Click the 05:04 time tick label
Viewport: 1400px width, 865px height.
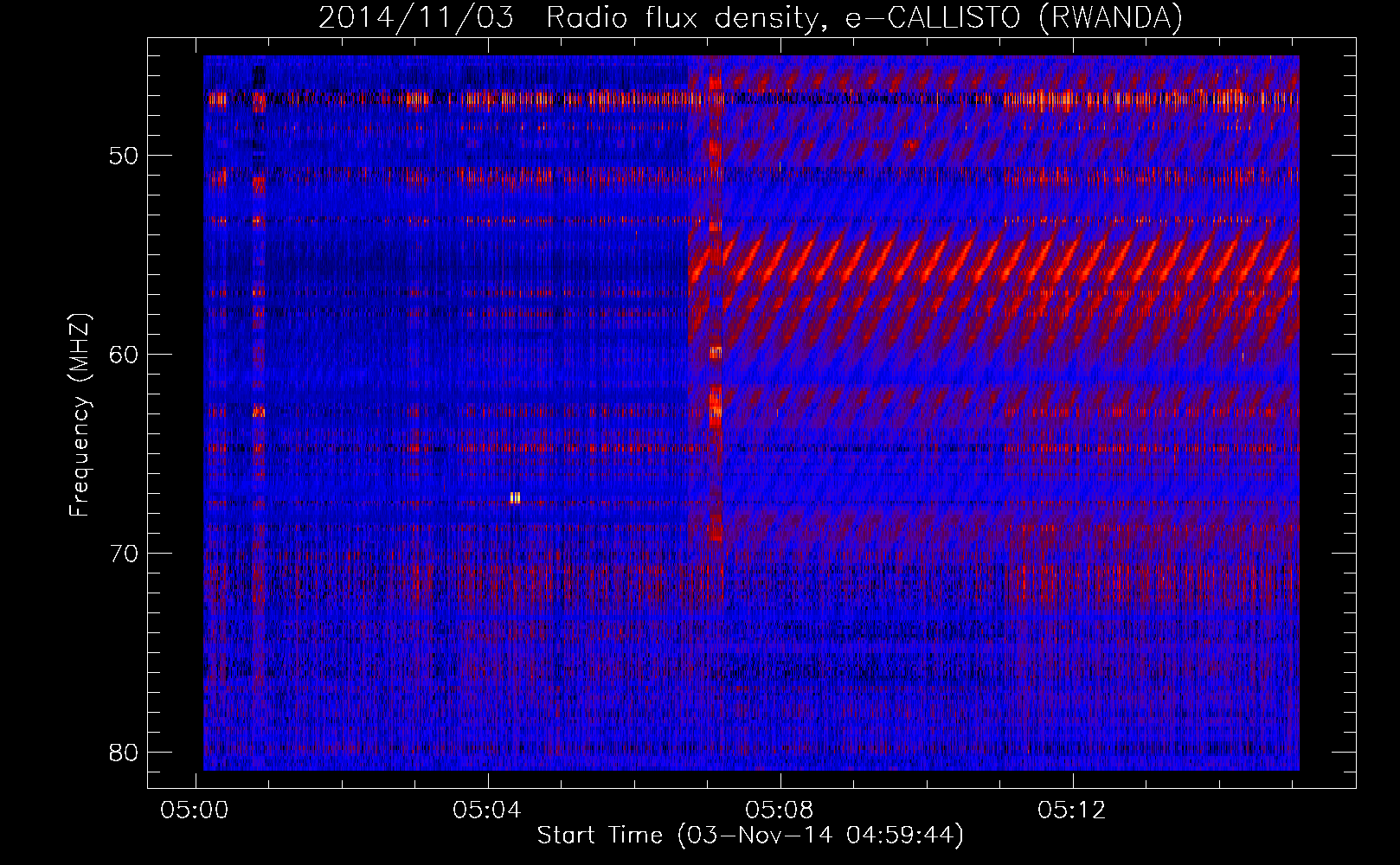coord(487,811)
